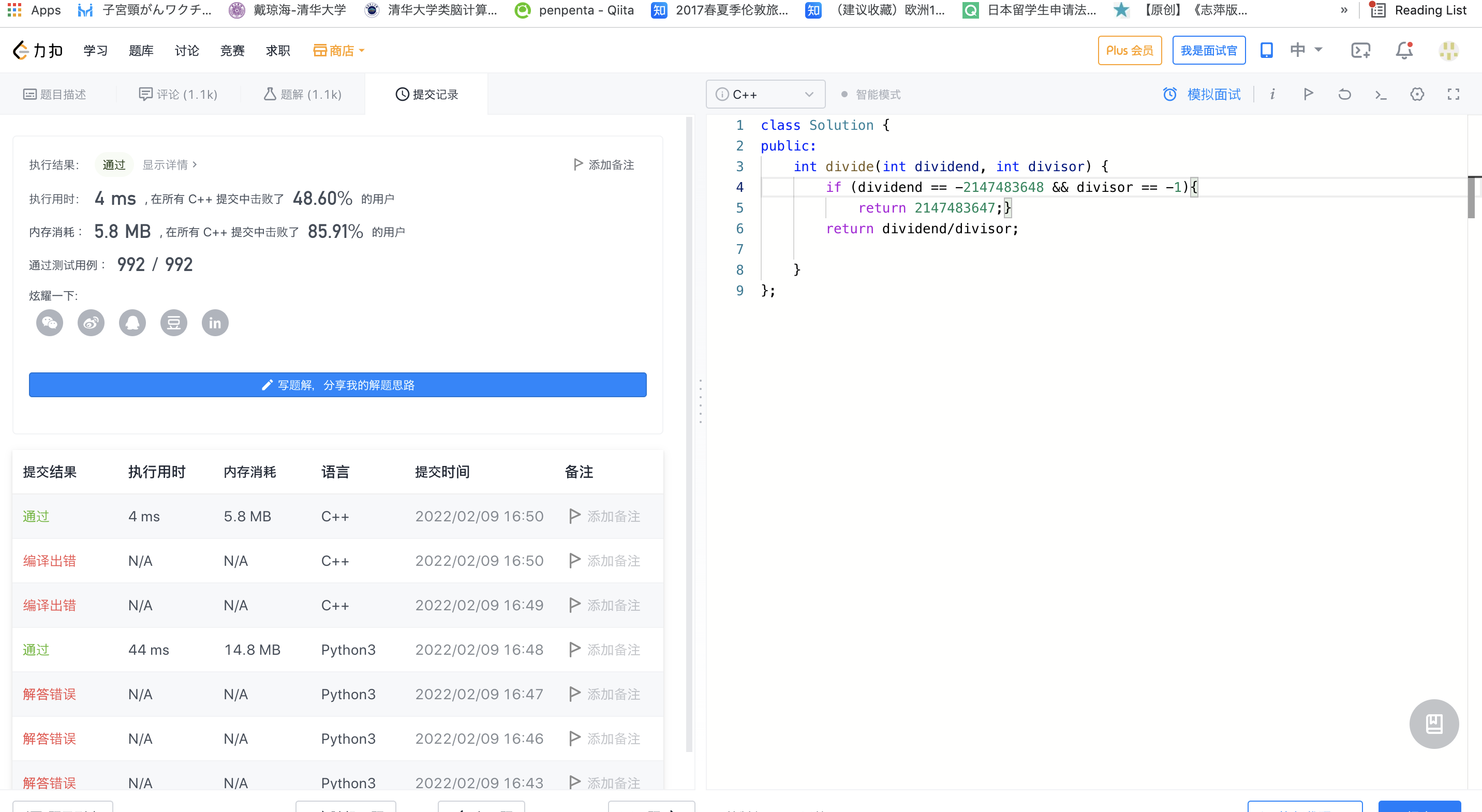The image size is (1482, 812).
Task: Toggle 智能模式 smart mode
Action: click(x=870, y=94)
